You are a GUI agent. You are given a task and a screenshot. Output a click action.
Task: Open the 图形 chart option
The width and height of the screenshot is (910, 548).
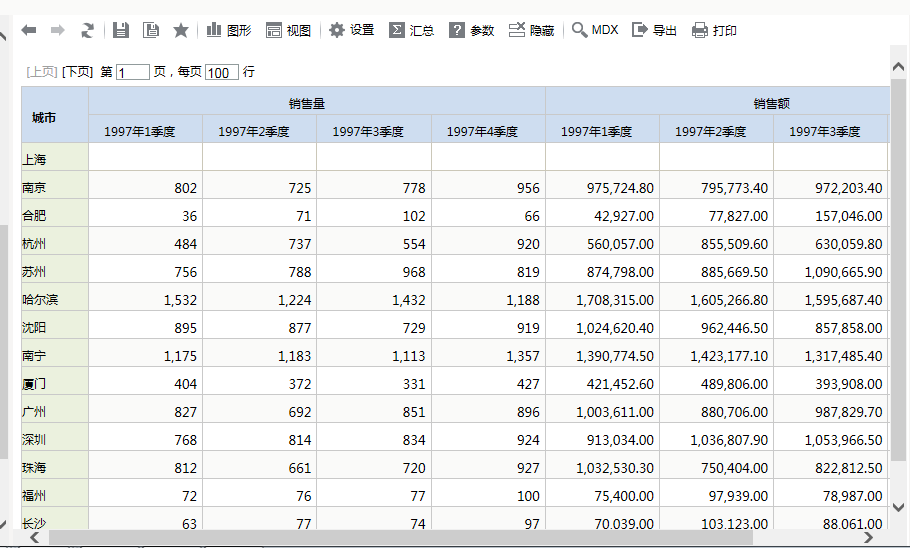pyautogui.click(x=229, y=30)
